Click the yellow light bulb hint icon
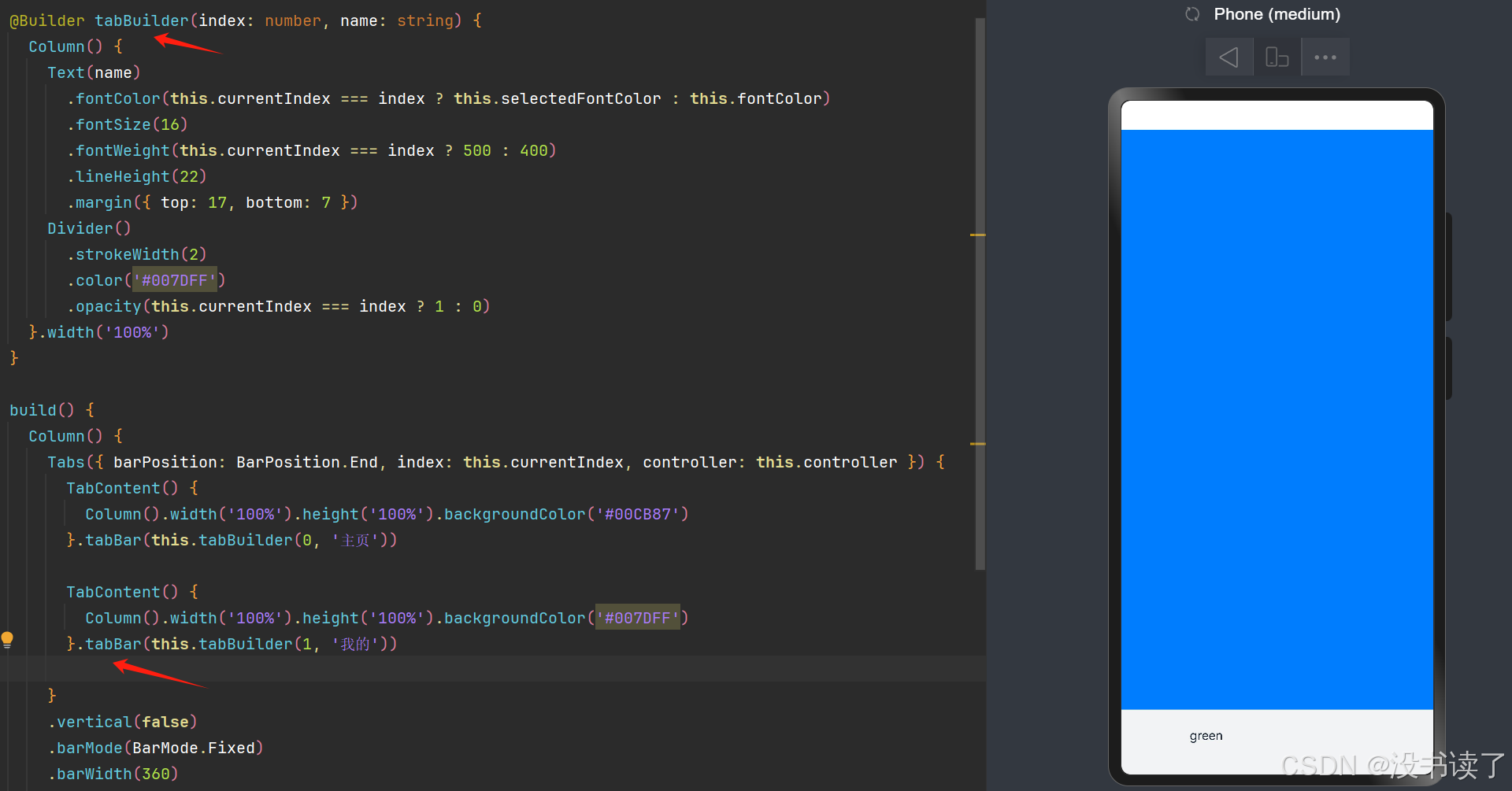Viewport: 1512px width, 791px height. (x=7, y=639)
